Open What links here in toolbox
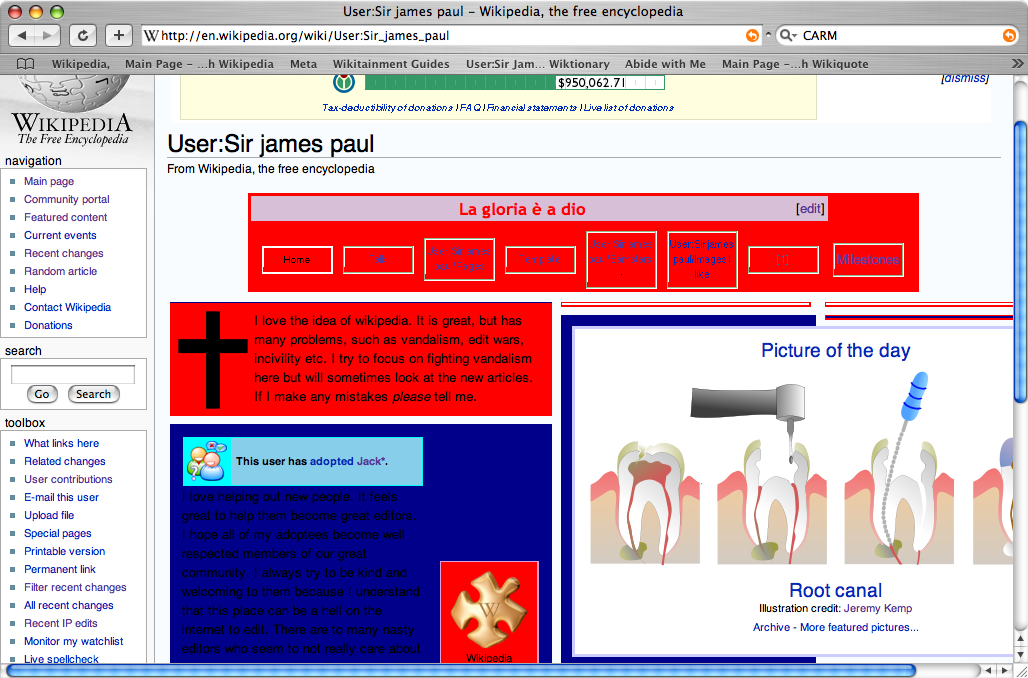 click(62, 443)
